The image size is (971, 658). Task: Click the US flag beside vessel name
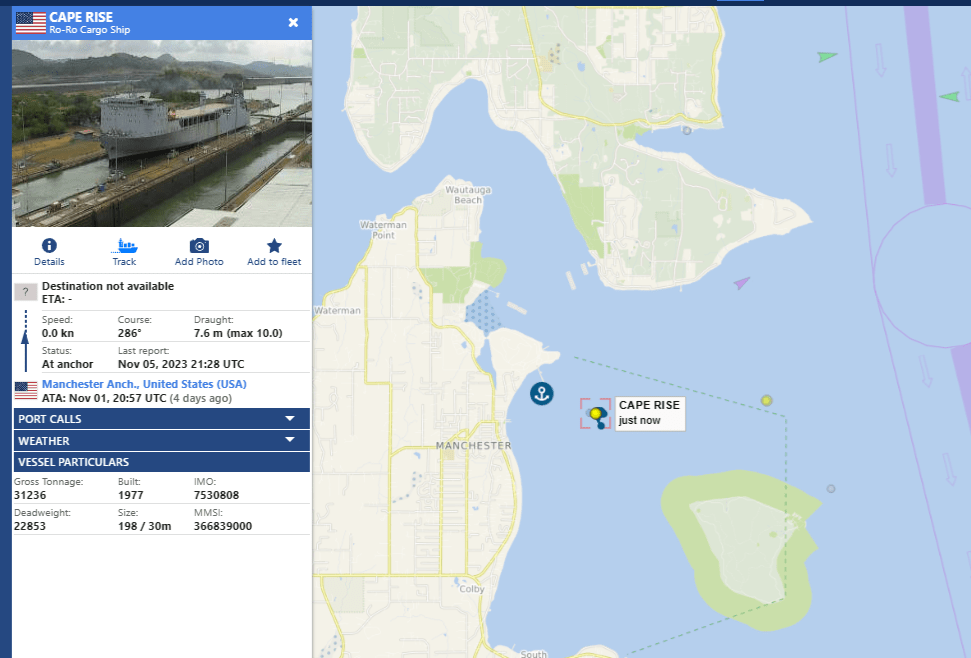click(30, 23)
